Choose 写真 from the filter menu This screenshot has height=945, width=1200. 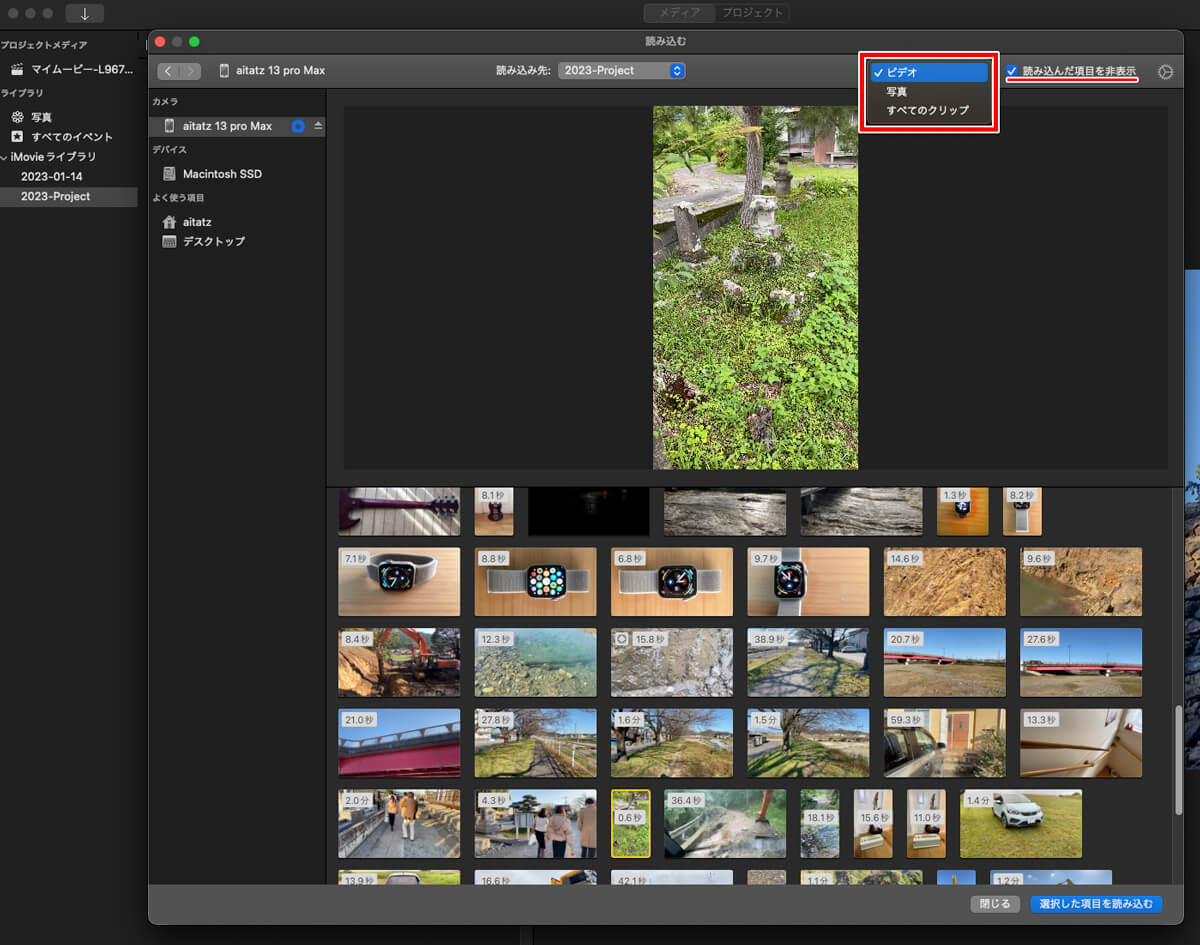pos(897,91)
